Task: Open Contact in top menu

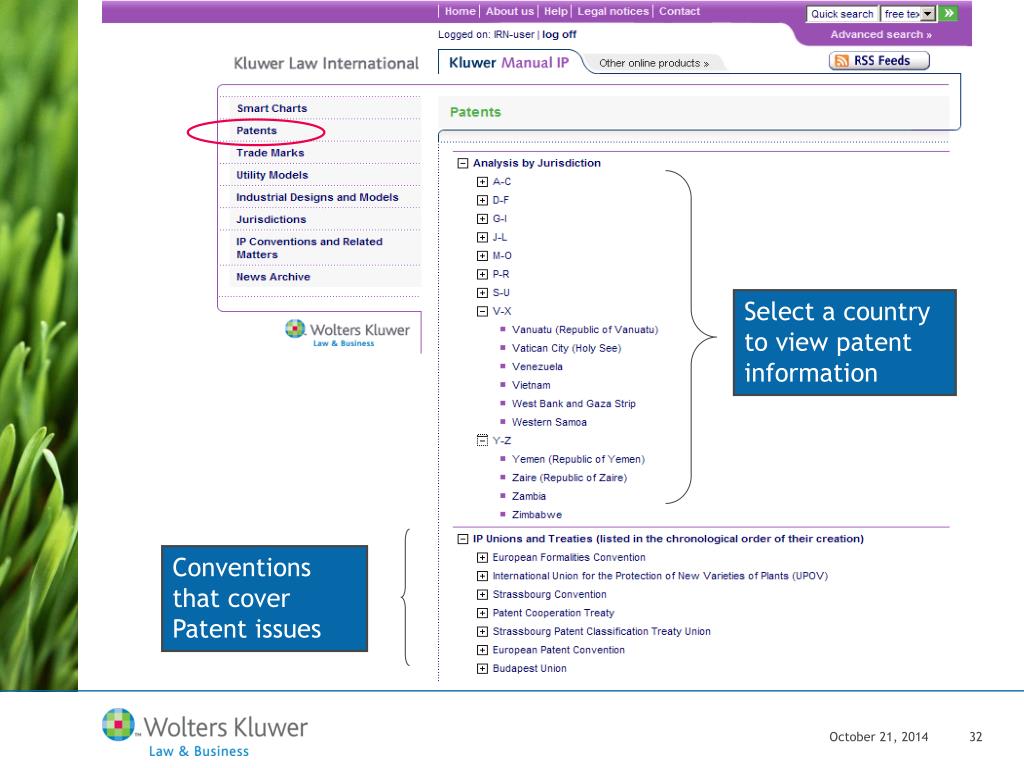Action: 679,11
